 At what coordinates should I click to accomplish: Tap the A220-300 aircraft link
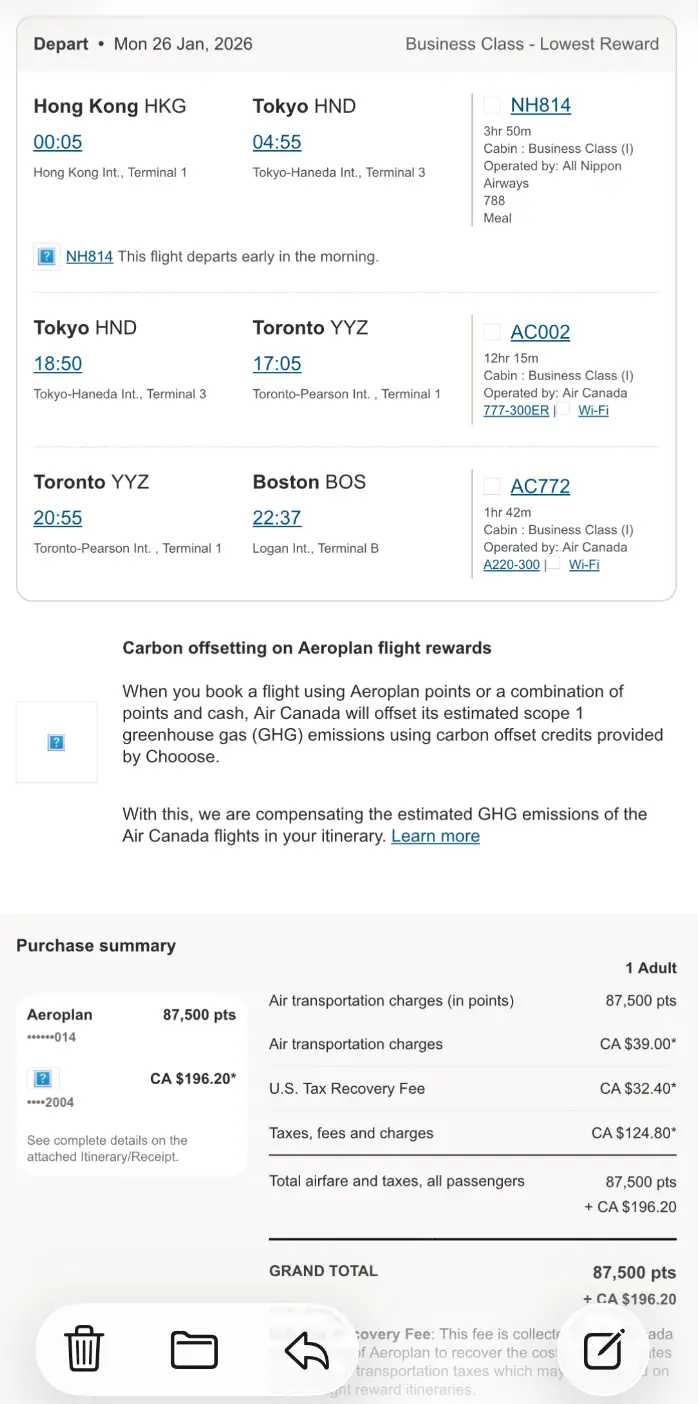point(511,565)
